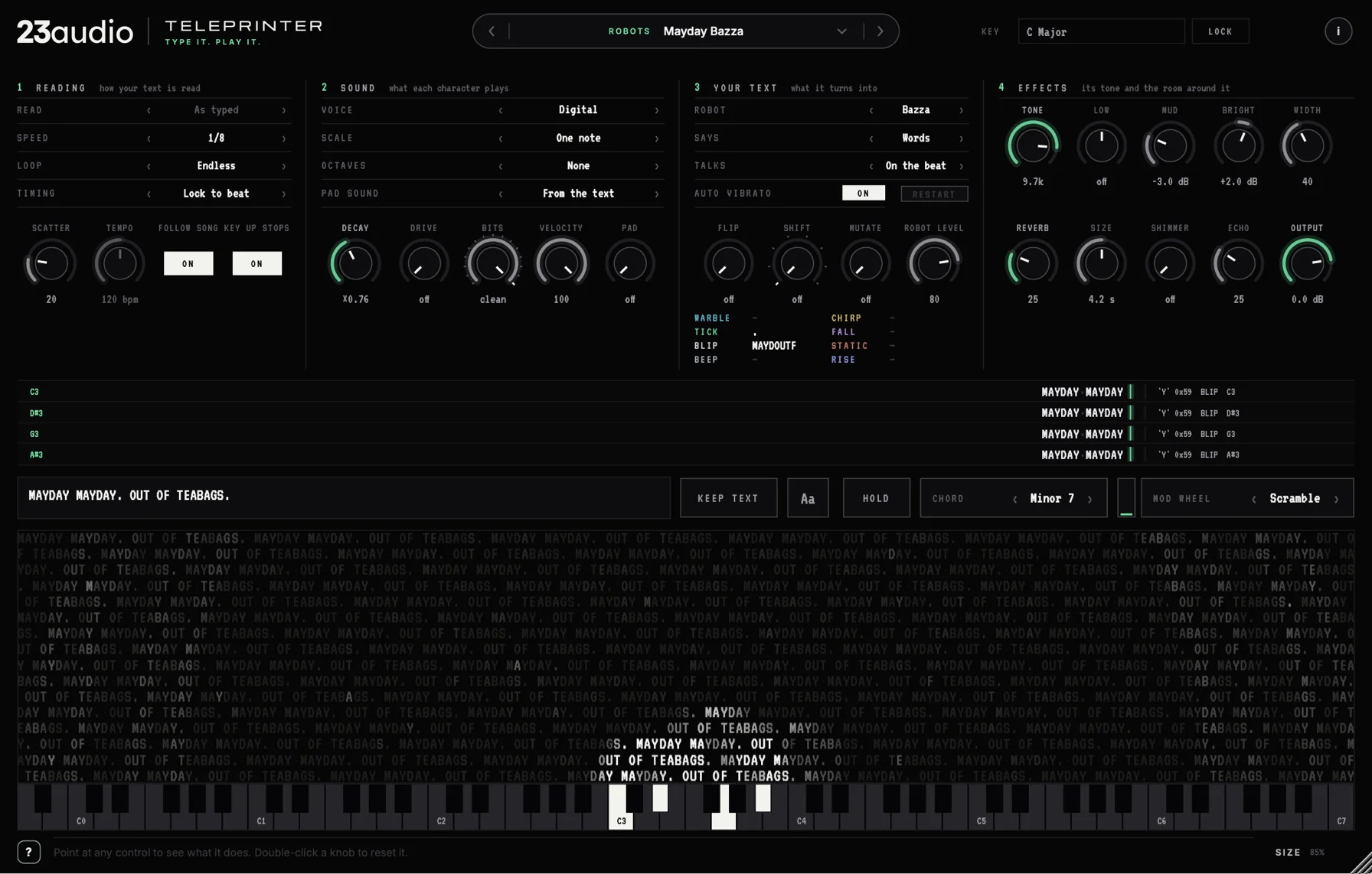Step SPEED back with left chevron
1372x874 pixels.
149,139
